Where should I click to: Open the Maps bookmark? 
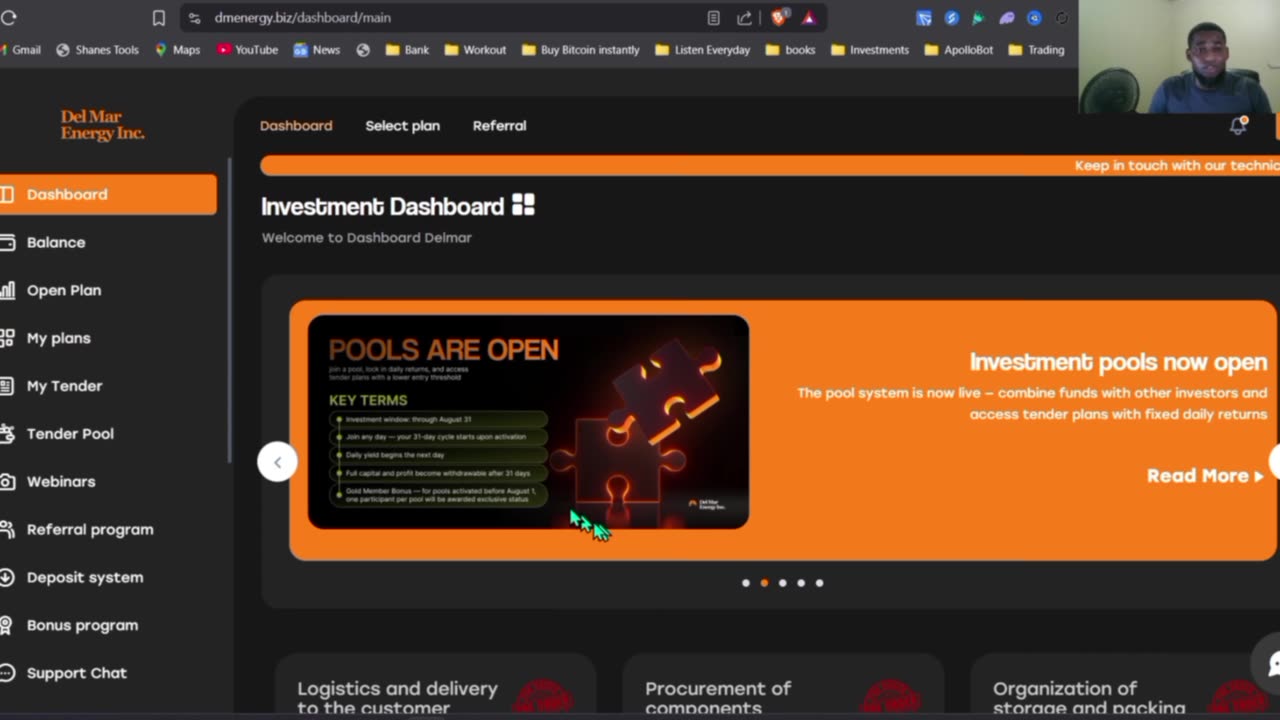click(x=177, y=50)
